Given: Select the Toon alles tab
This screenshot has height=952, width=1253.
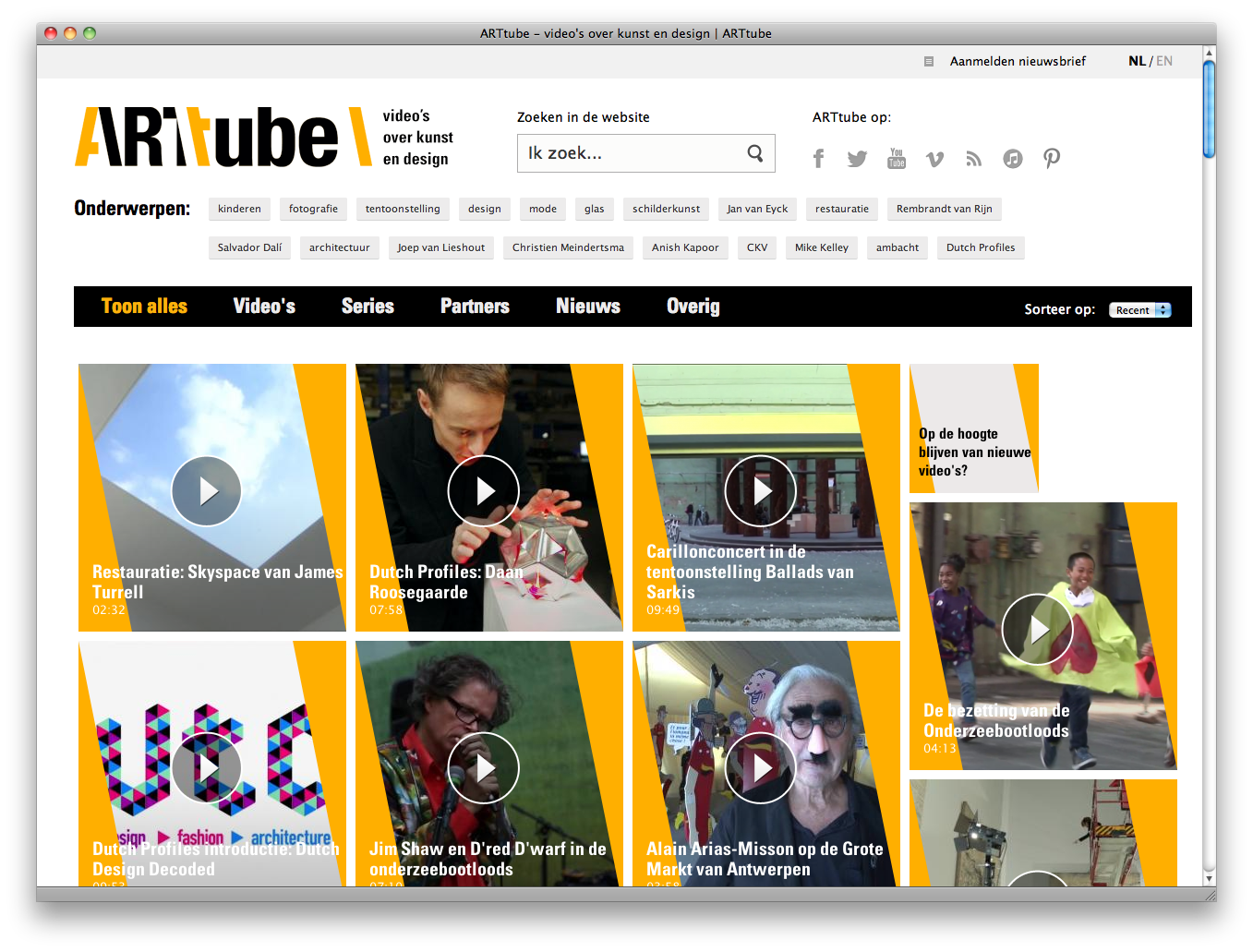Looking at the screenshot, I should (x=144, y=307).
